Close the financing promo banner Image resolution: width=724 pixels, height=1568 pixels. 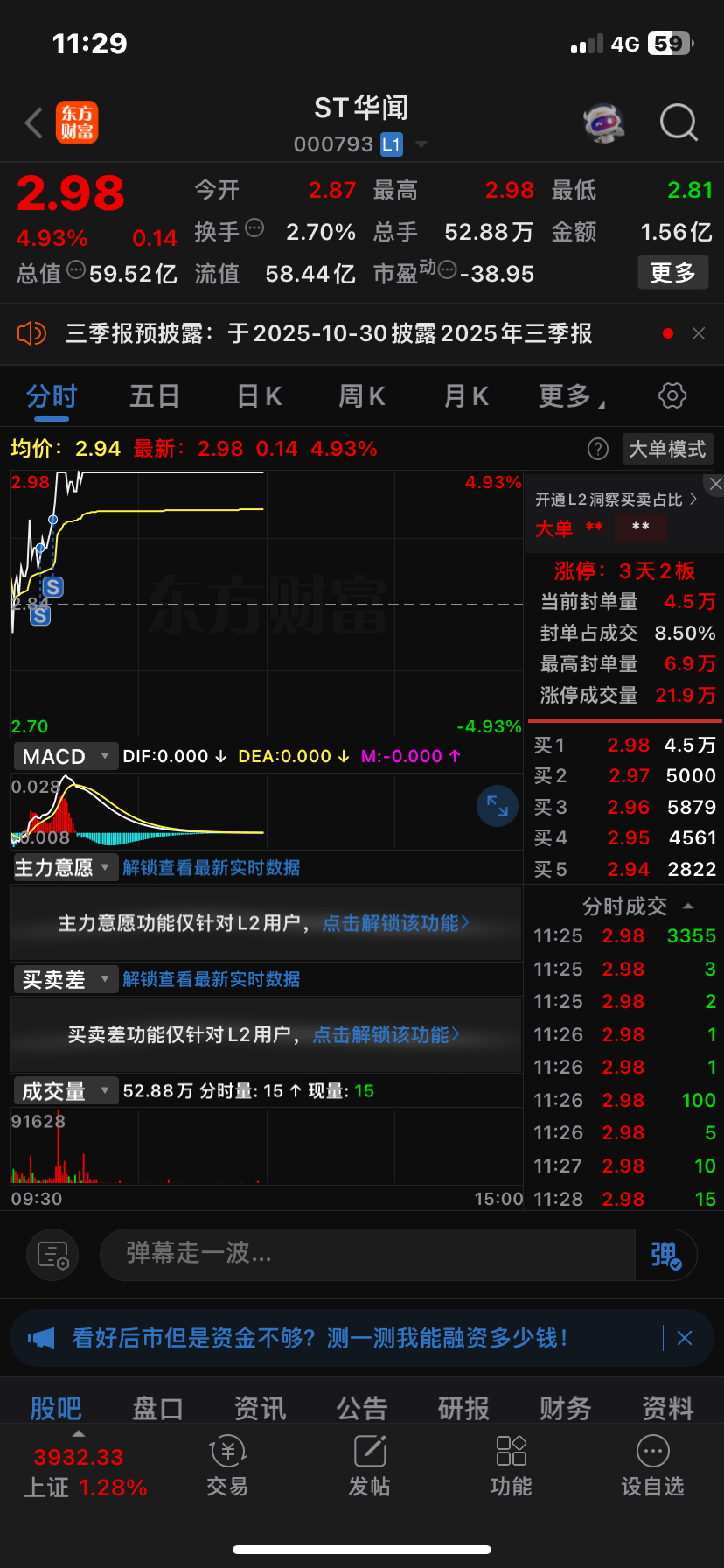685,1338
